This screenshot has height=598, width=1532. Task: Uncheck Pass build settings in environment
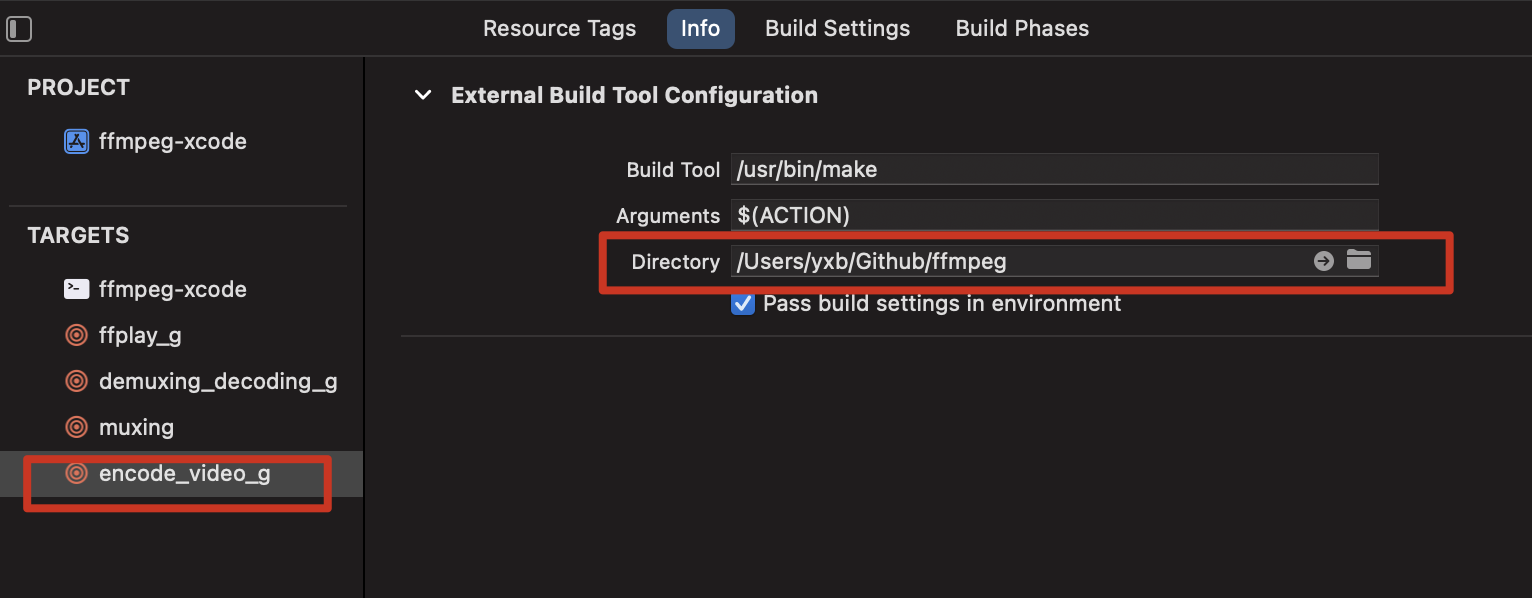743,303
